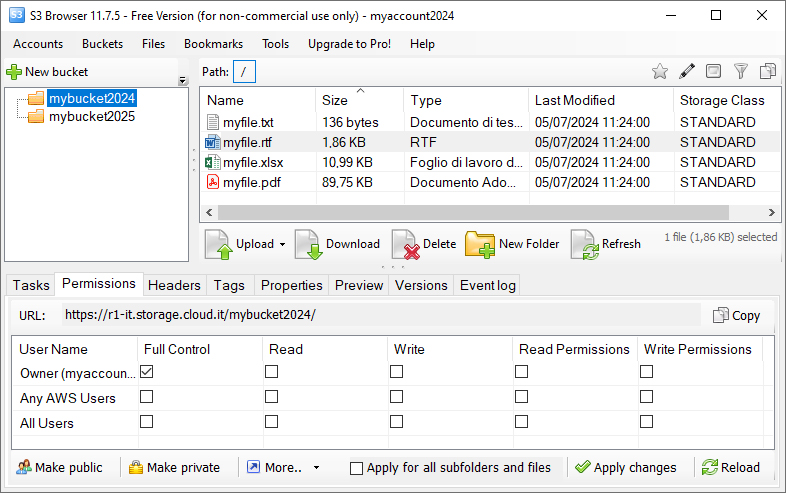Check Write Permissions for All Users
Image resolution: width=786 pixels, height=493 pixels.
(647, 422)
